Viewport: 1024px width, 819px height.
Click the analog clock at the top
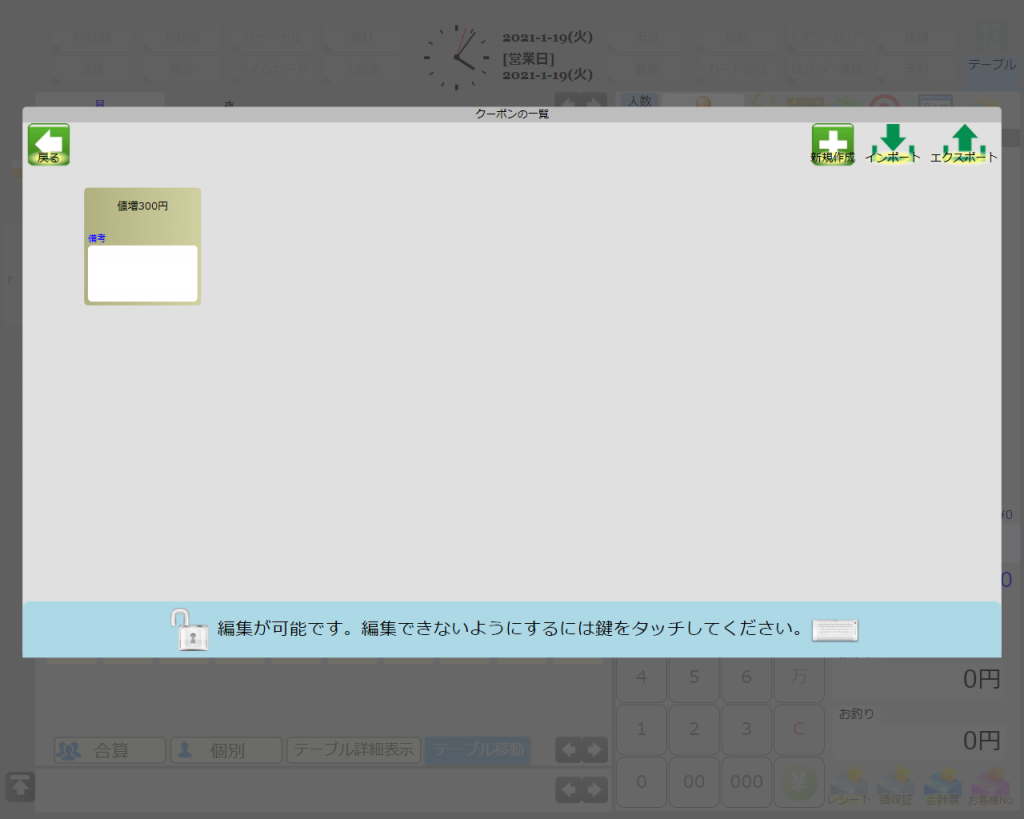click(x=455, y=57)
